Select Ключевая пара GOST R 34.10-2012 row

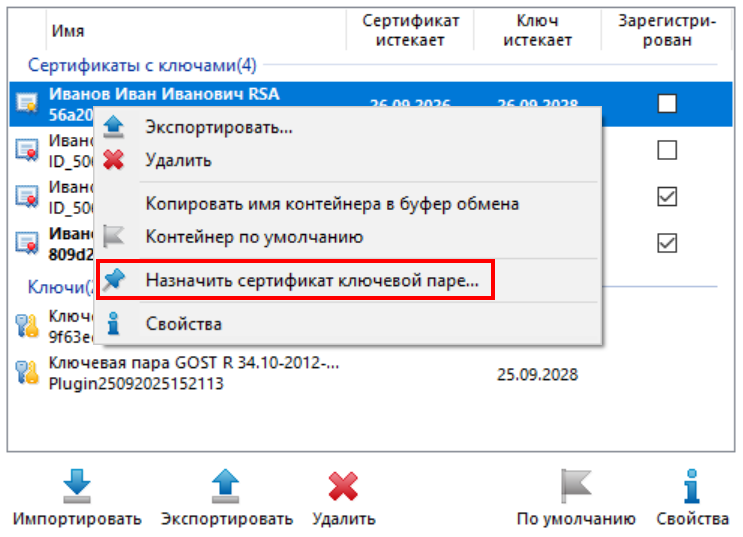(194, 374)
